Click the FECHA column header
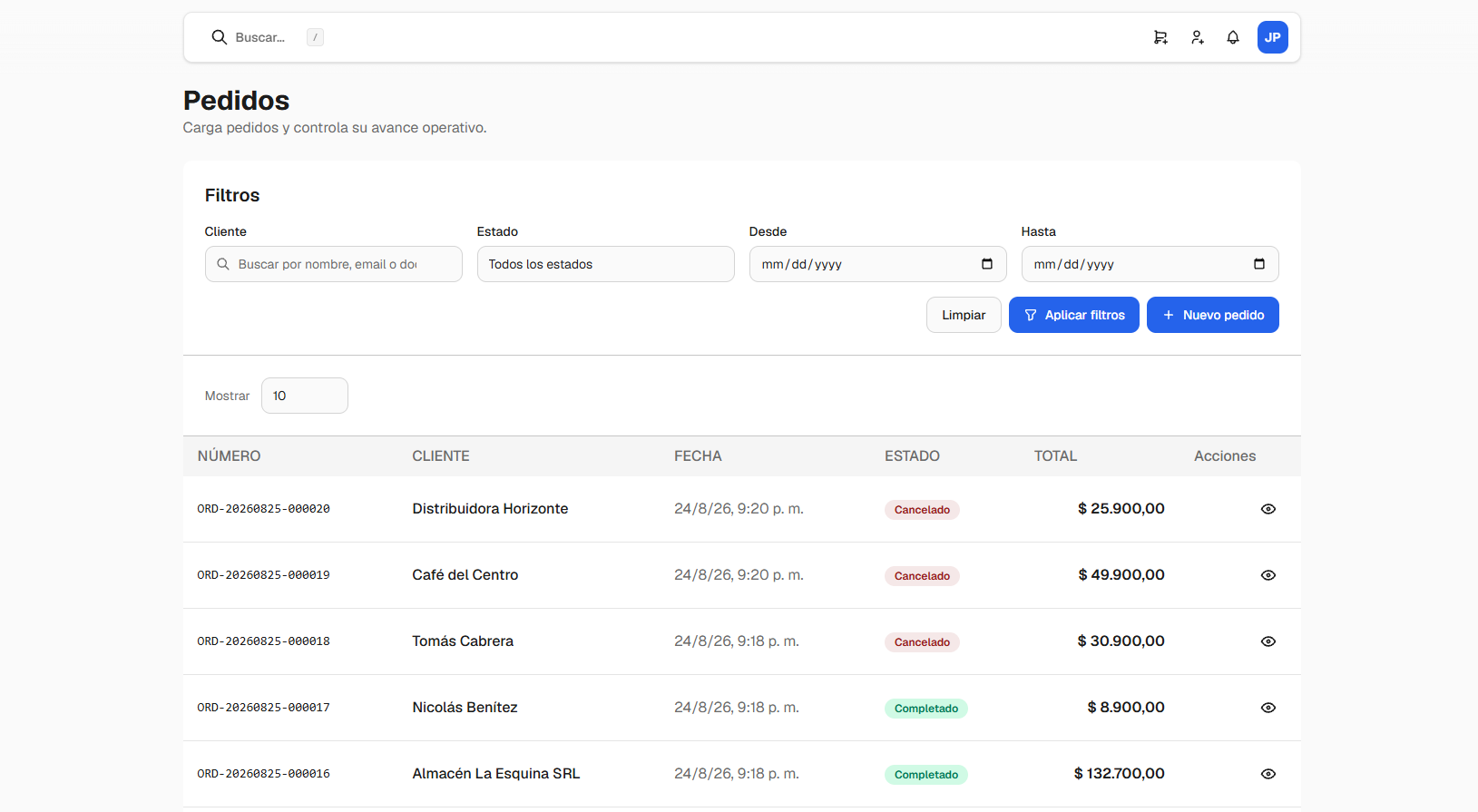This screenshot has width=1478, height=812. click(x=698, y=456)
